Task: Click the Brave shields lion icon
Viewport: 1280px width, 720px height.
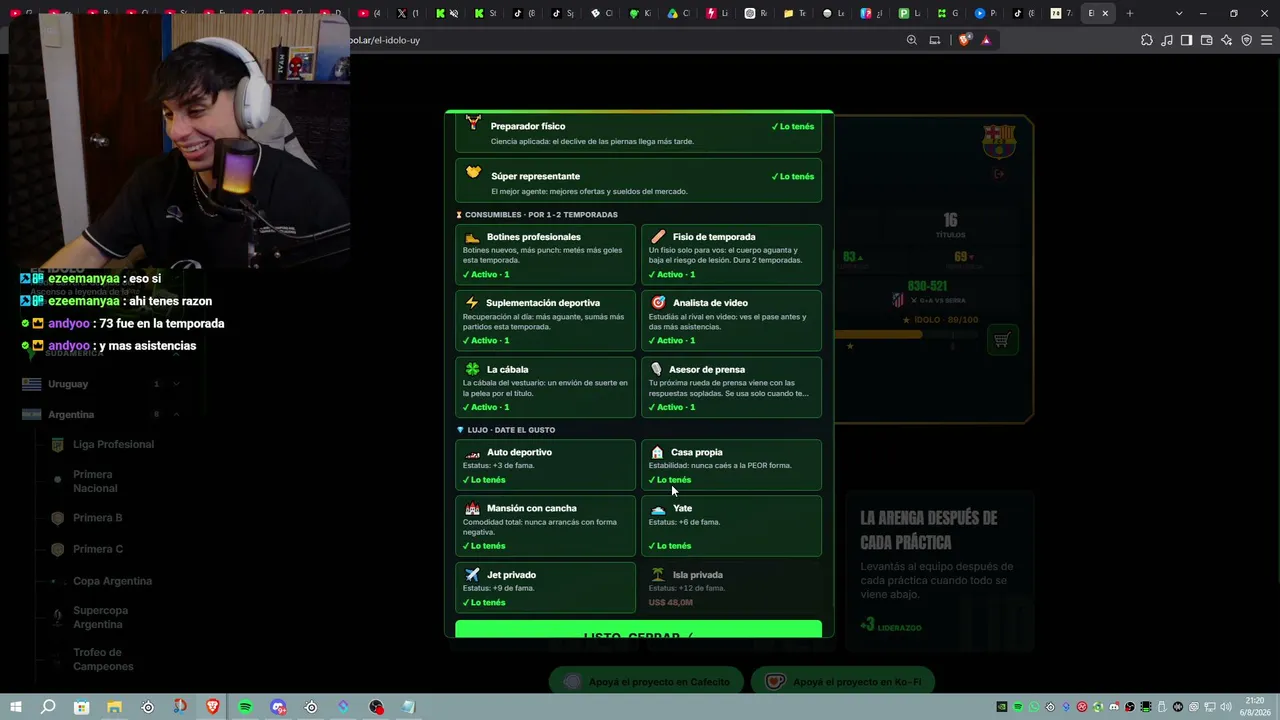Action: (964, 40)
